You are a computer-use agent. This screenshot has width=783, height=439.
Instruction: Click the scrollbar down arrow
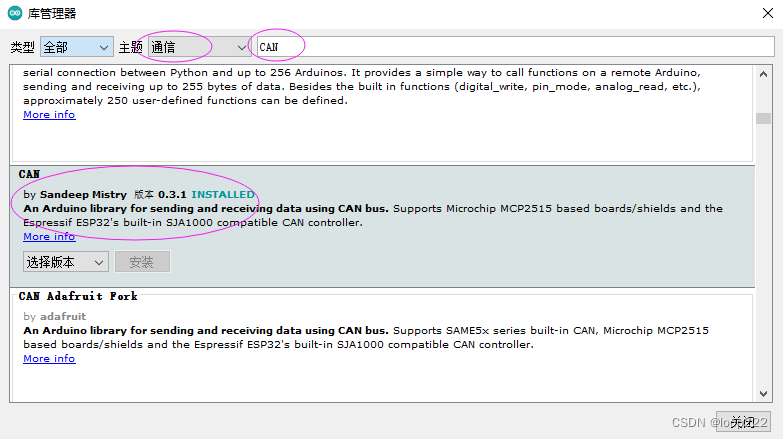point(763,394)
